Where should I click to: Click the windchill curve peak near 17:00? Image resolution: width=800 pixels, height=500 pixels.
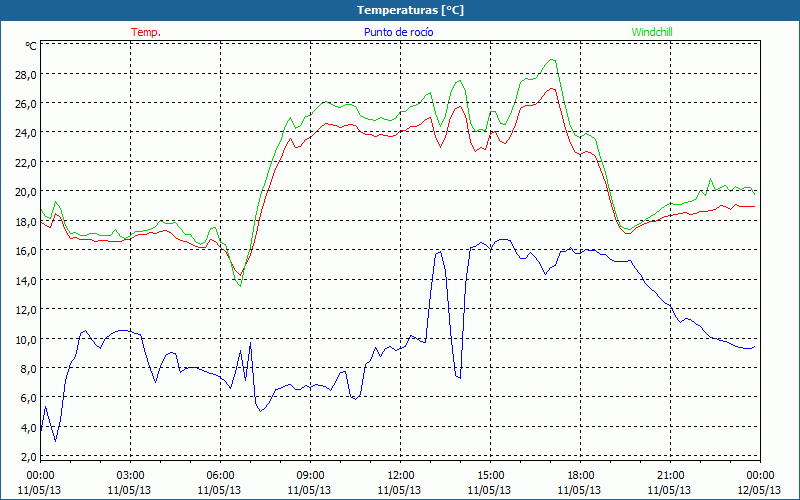tap(552, 60)
